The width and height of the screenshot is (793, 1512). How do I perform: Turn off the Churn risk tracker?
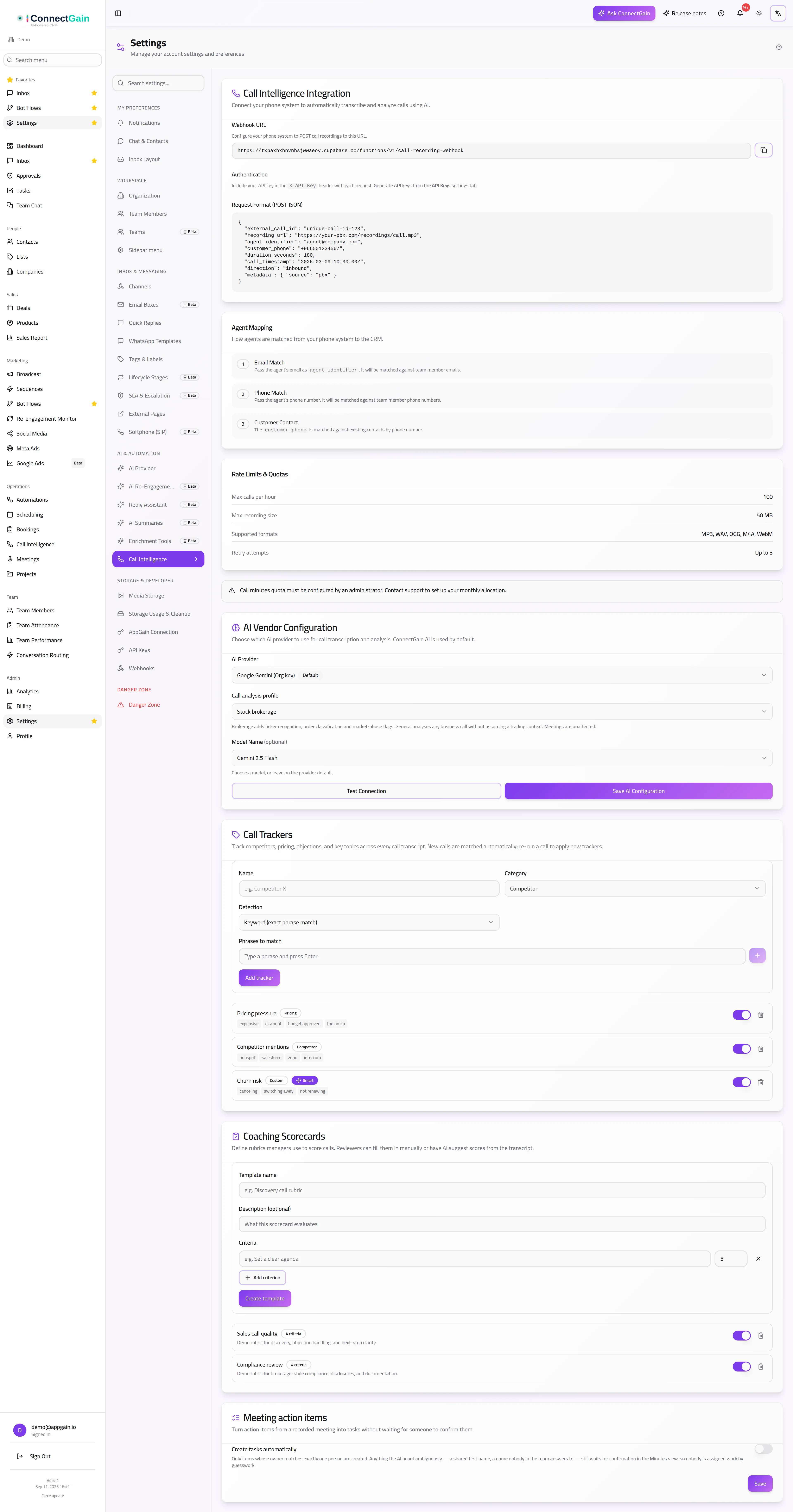741,1082
